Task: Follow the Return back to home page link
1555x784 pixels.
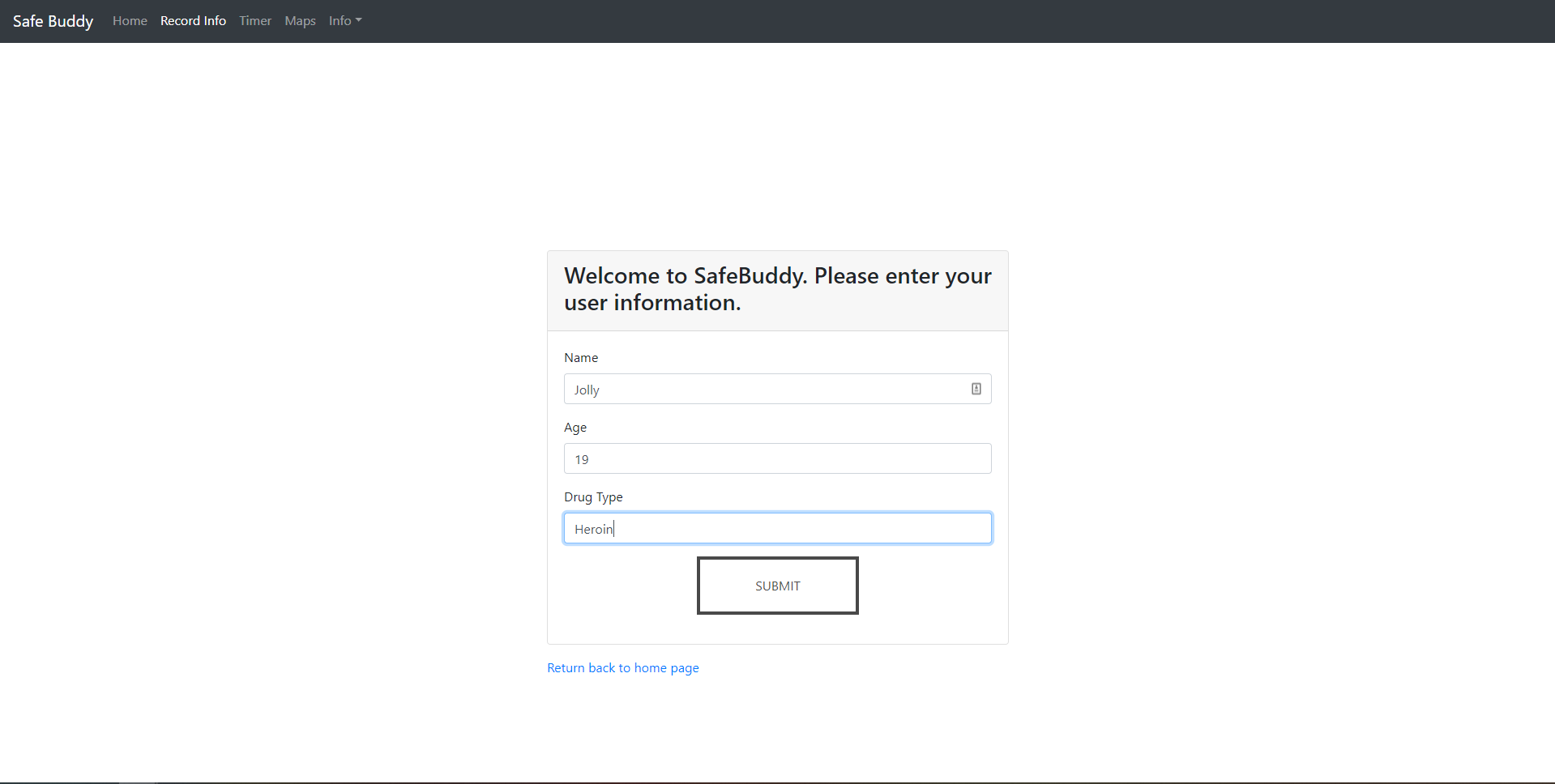Action: pyautogui.click(x=623, y=668)
